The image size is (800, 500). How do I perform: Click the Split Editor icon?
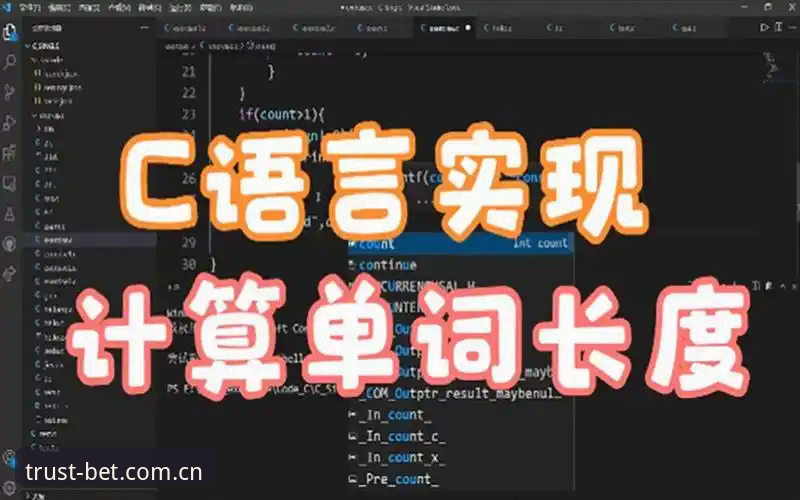coord(778,27)
